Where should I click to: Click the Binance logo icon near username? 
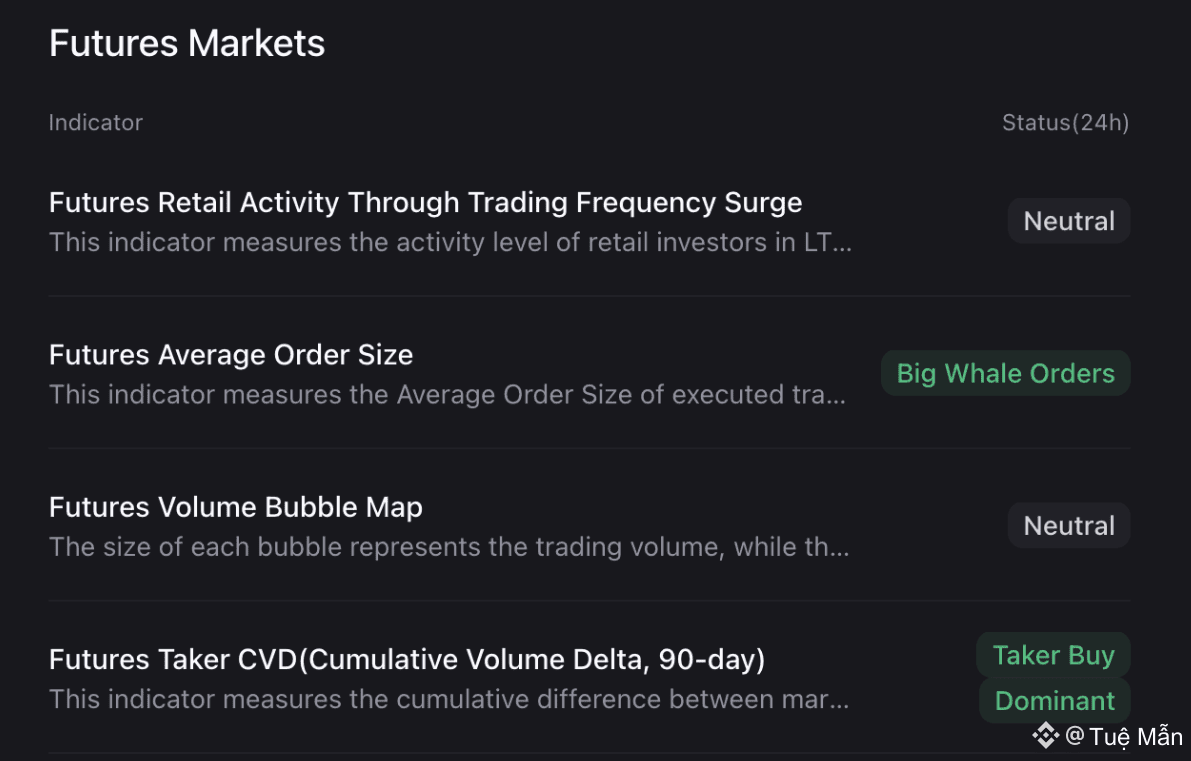[1045, 736]
